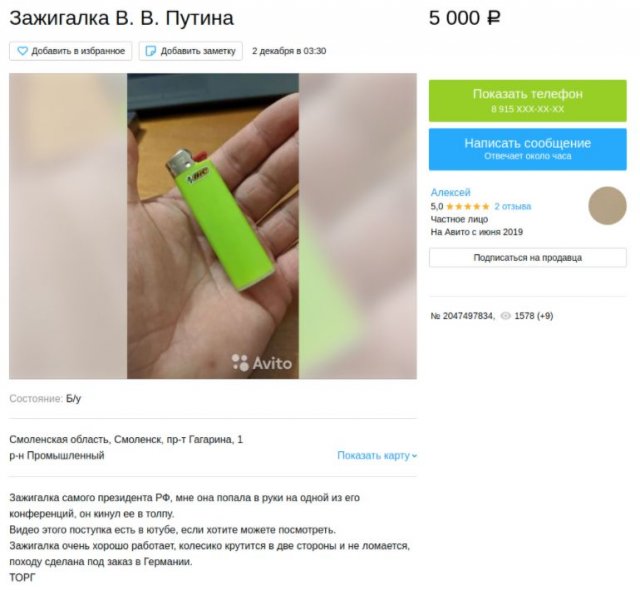Open the 2 отзыва reviews link
The height and width of the screenshot is (590, 640).
[513, 206]
